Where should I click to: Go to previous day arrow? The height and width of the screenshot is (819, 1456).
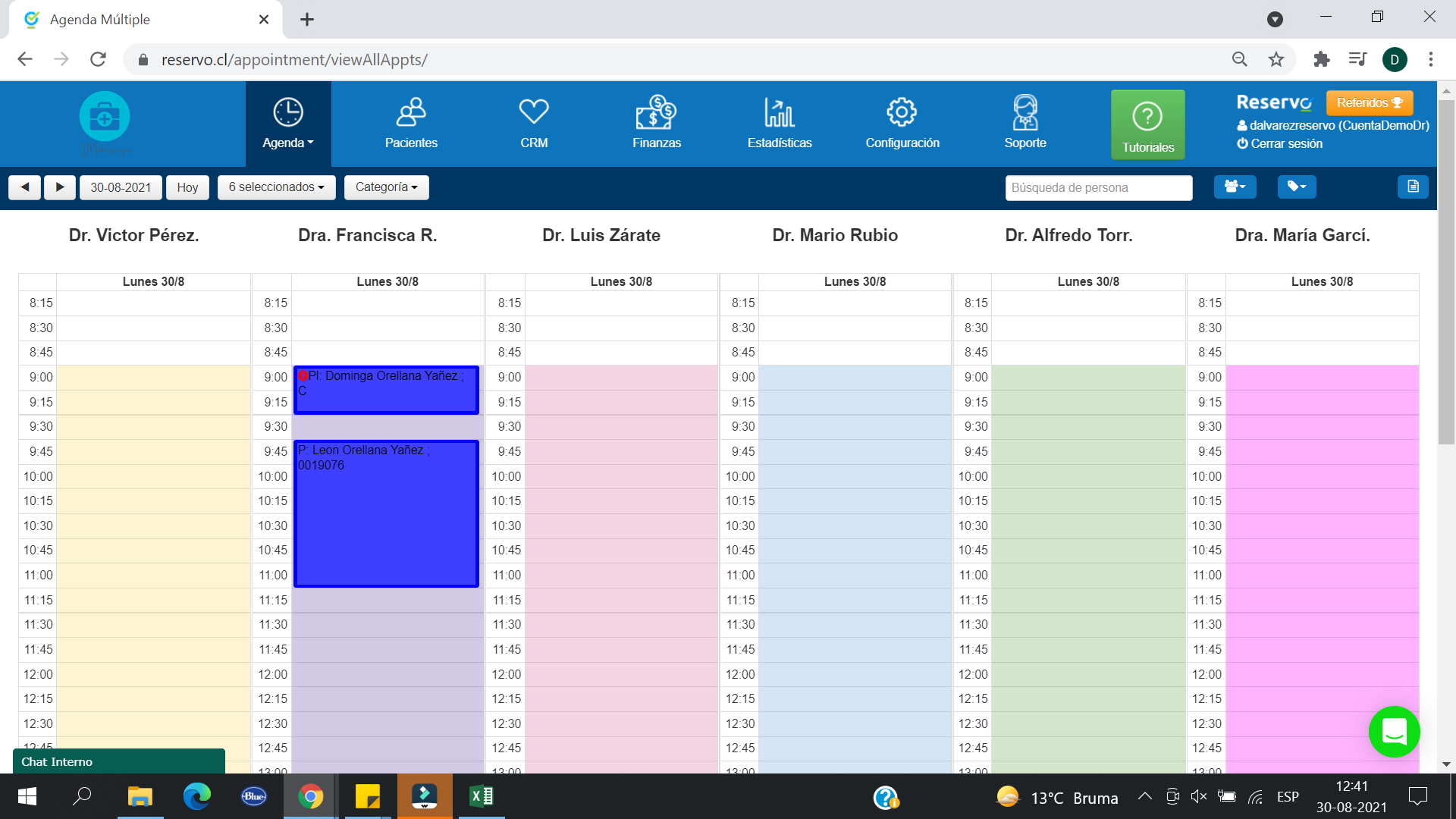[25, 187]
